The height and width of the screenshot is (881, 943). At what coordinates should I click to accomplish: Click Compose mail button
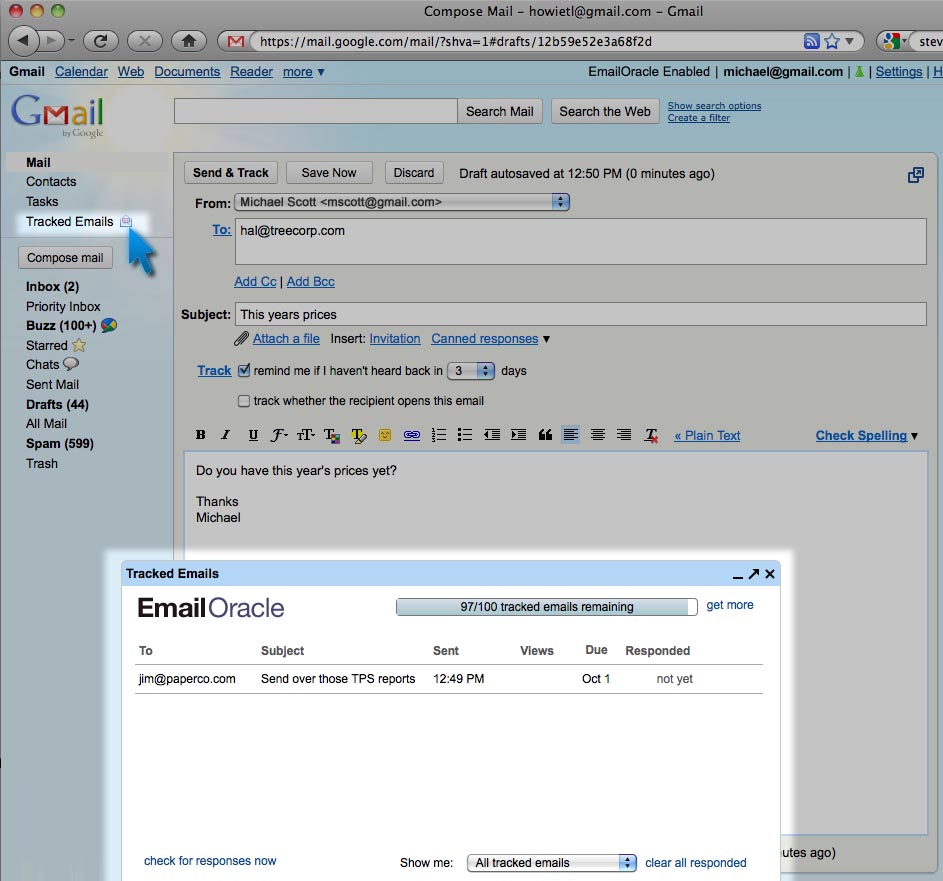(65, 257)
